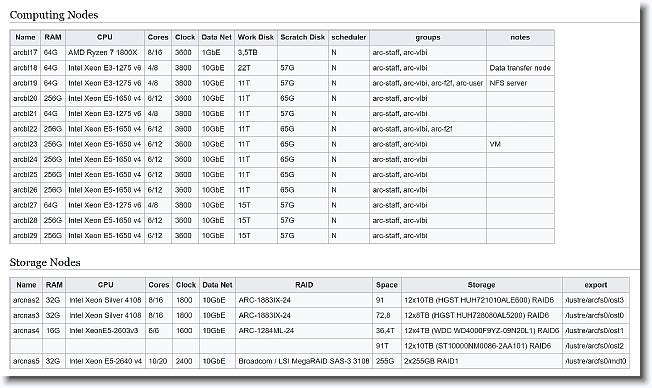652x388 pixels.
Task: Select the arcbl24 name cell
Action: (x=25, y=159)
